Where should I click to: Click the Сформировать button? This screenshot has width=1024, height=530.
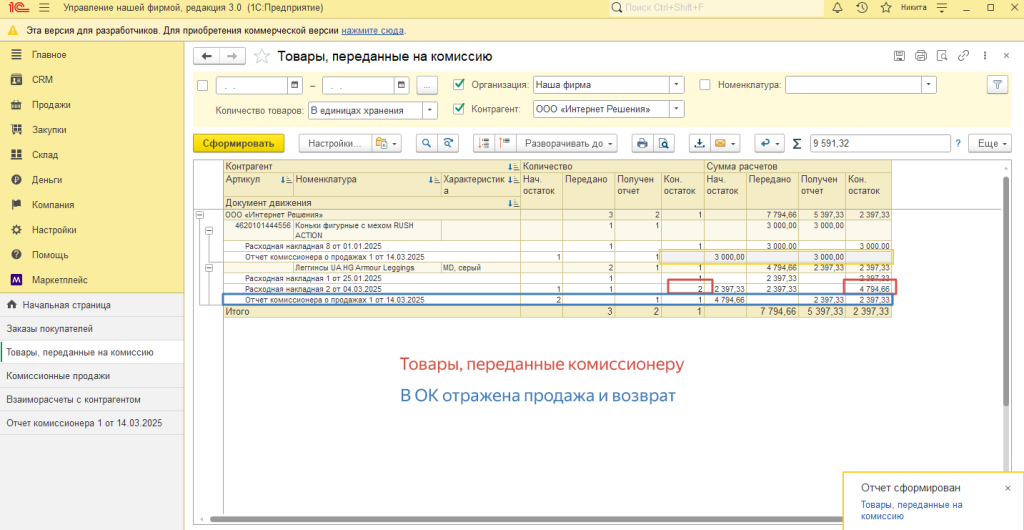(238, 144)
